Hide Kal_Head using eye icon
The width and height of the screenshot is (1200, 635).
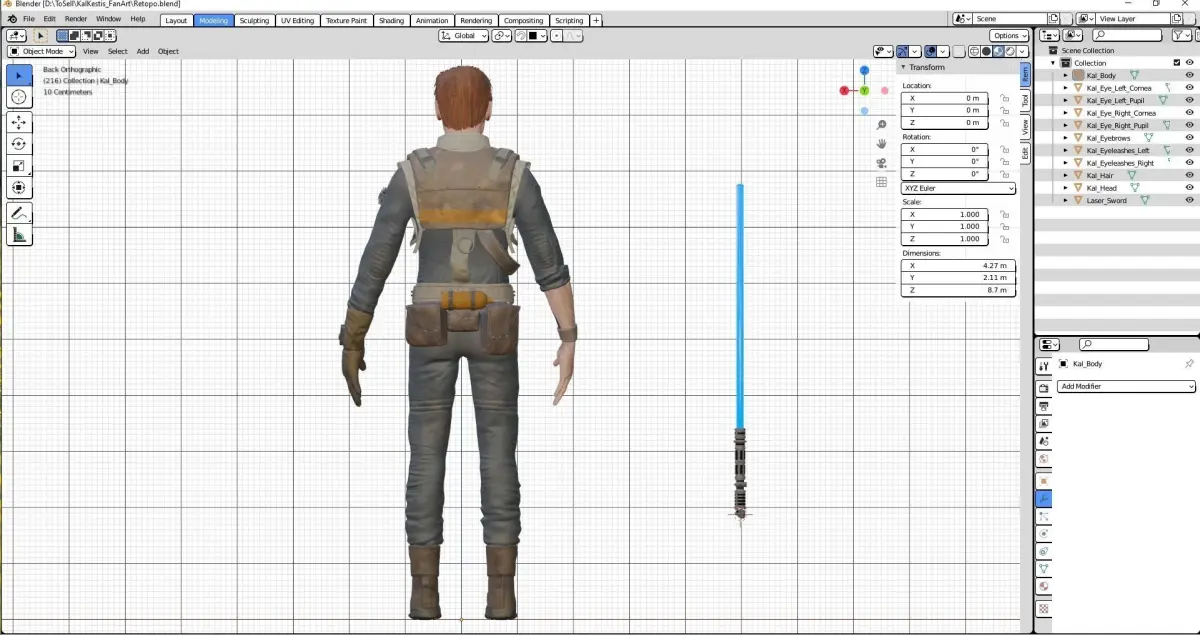point(1190,188)
